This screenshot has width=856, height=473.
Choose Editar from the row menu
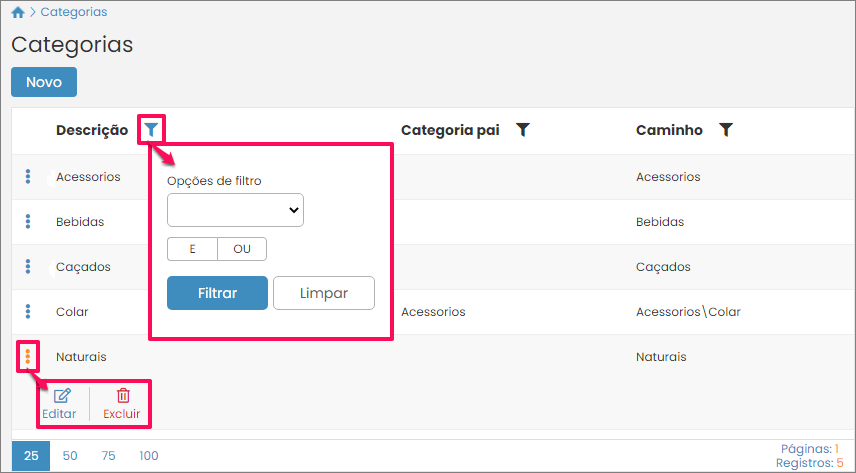tap(59, 403)
